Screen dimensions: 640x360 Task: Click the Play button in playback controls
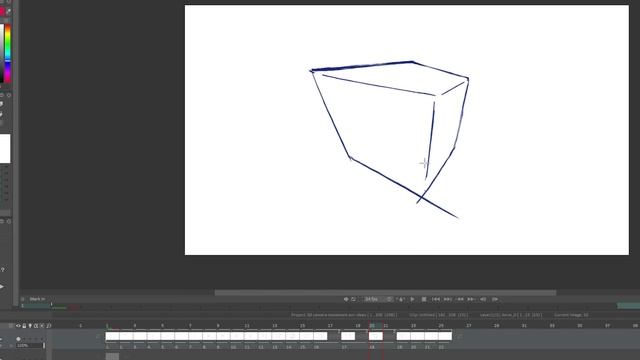[x=412, y=299]
